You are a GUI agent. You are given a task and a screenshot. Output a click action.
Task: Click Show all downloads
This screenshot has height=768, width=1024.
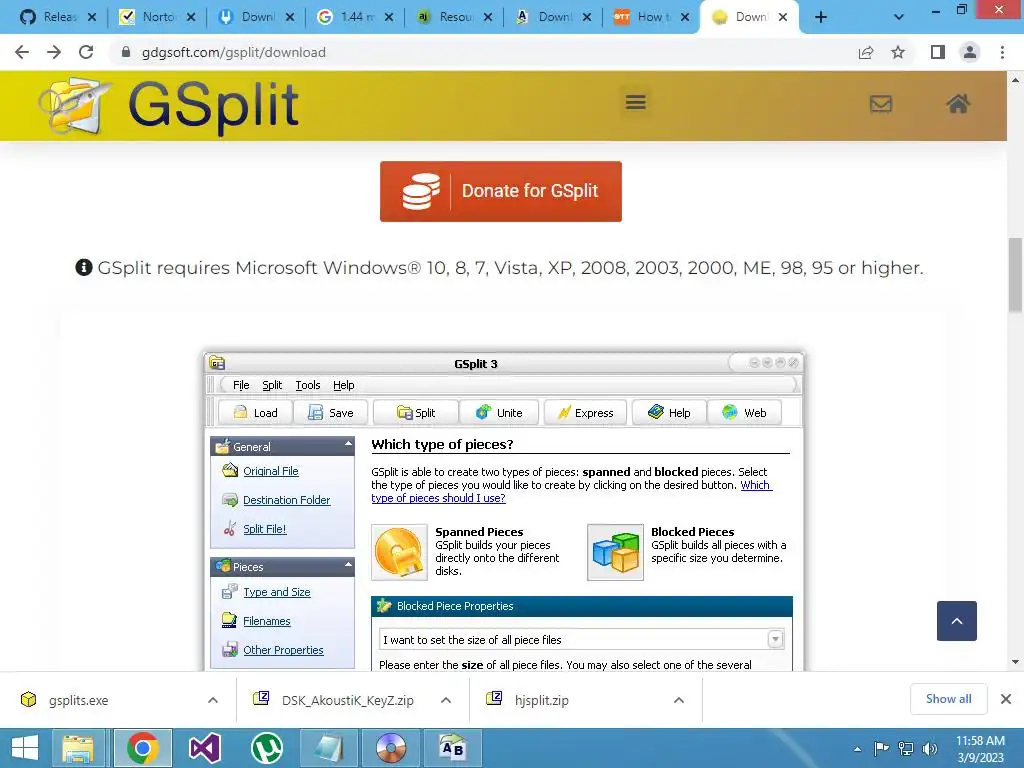tap(948, 699)
